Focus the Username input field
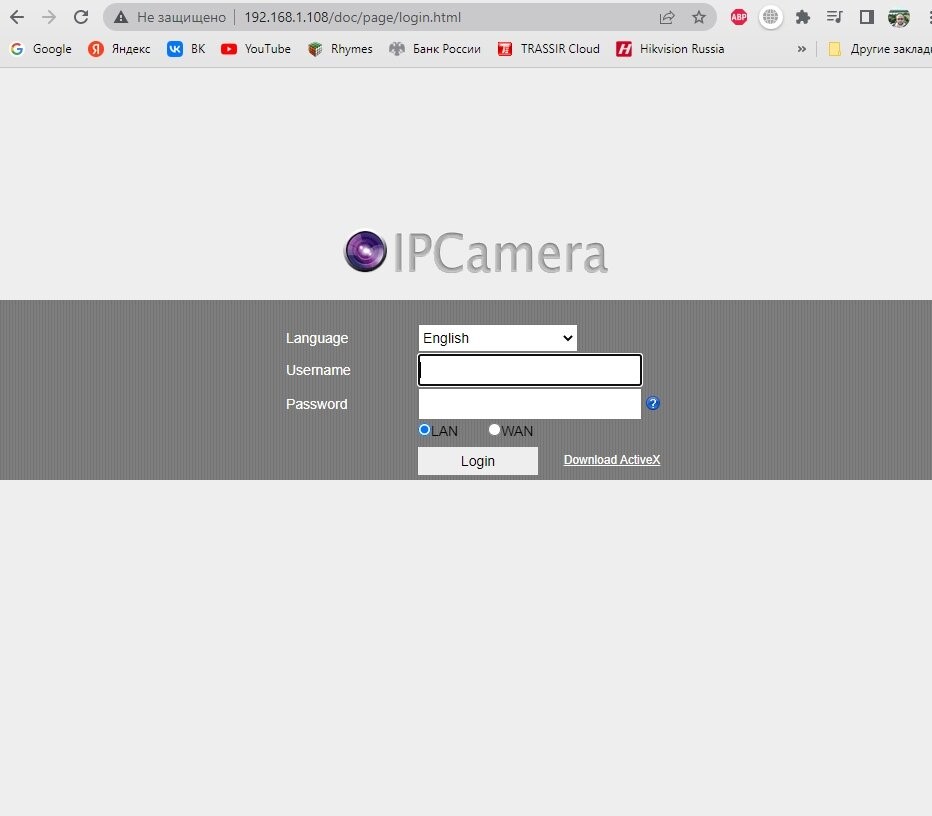The height and width of the screenshot is (816, 932). coord(530,370)
